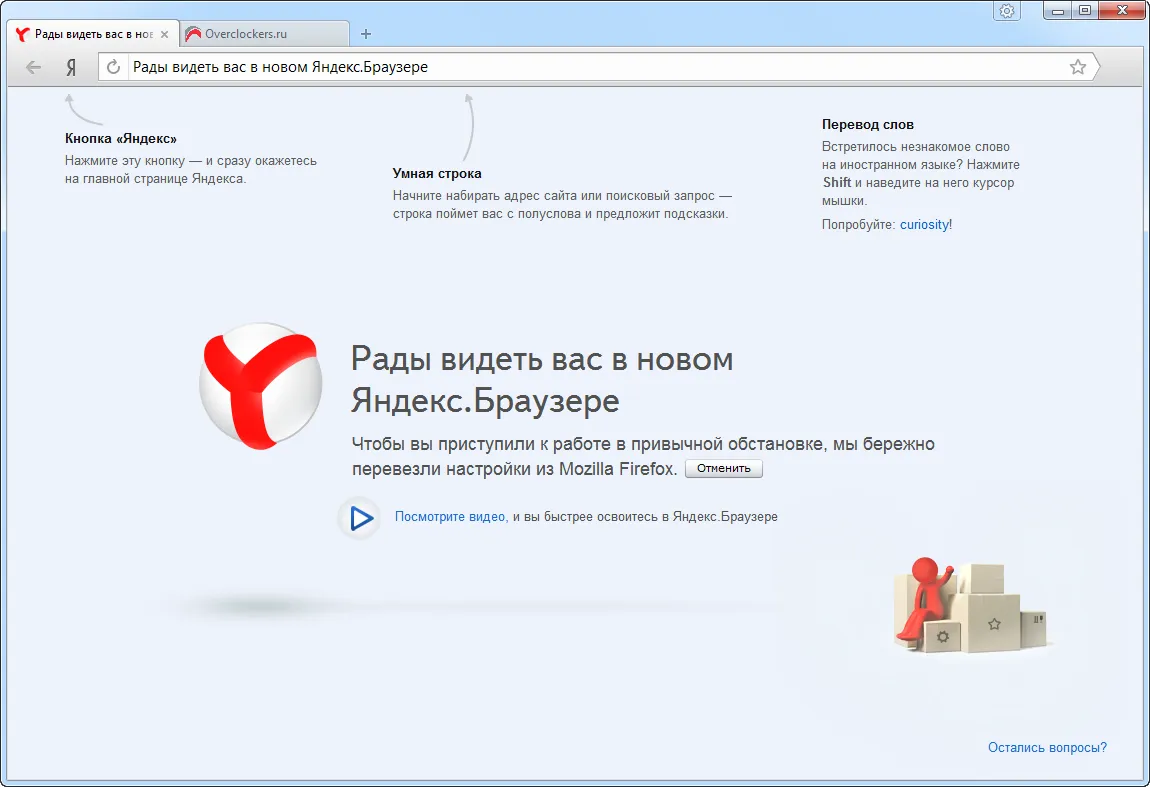
Task: Click the Overclockers.ru tab favicon
Action: coord(194,34)
